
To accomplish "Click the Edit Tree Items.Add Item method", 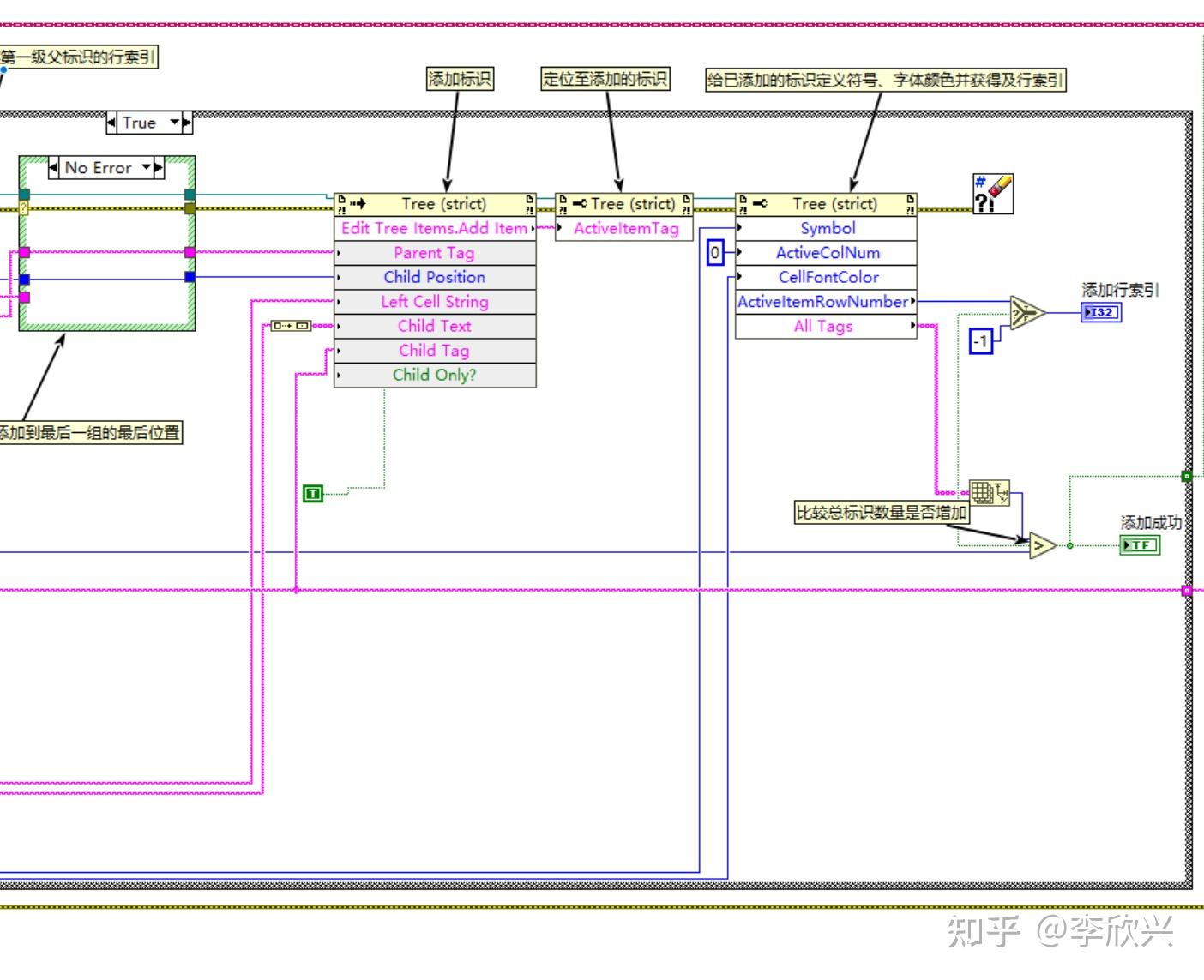I will (x=435, y=228).
